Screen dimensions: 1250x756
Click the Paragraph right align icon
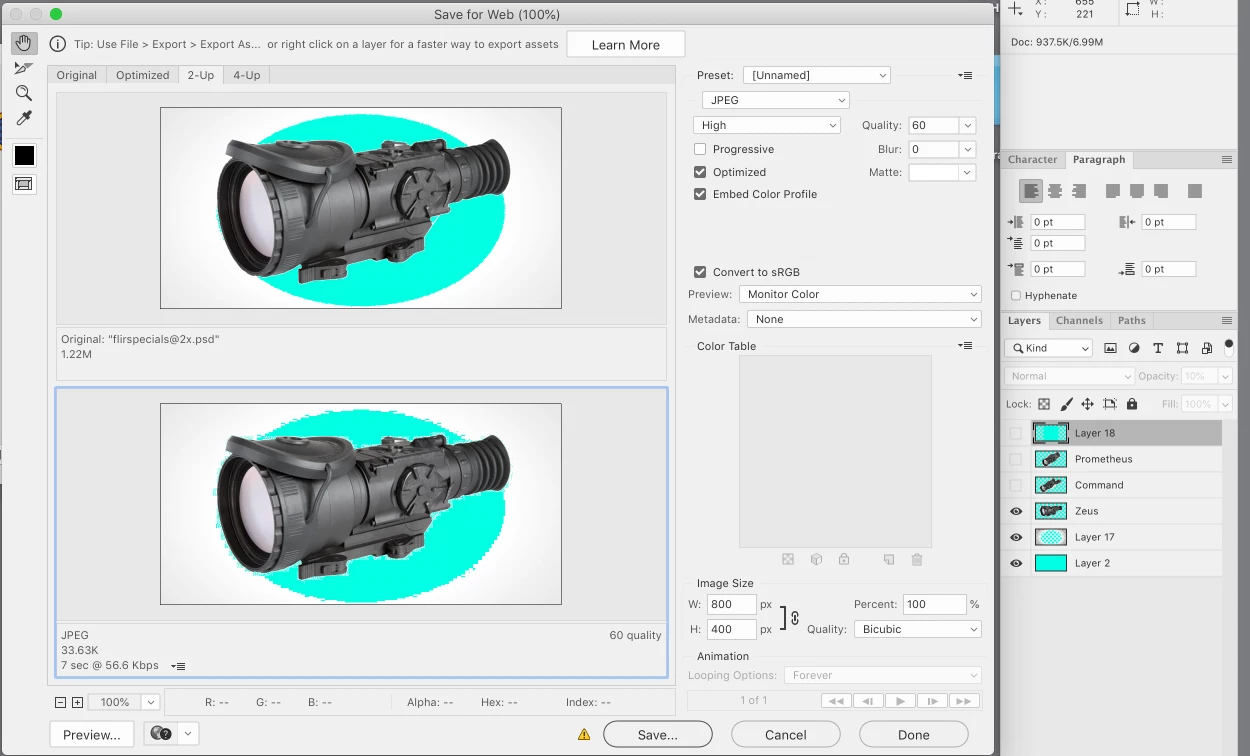point(1079,191)
